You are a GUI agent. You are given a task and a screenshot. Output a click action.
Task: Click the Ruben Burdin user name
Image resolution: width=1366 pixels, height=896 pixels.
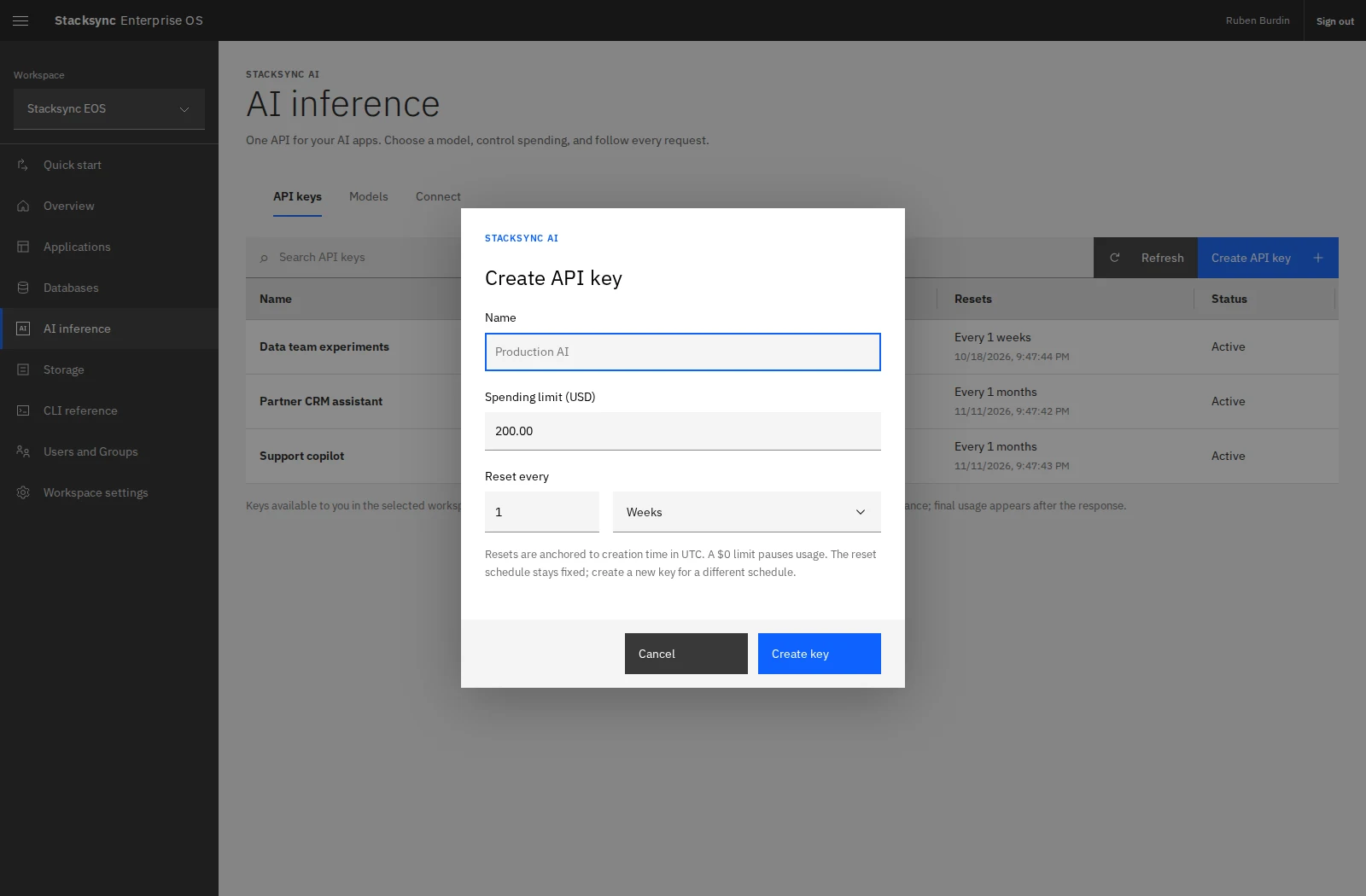(1258, 20)
